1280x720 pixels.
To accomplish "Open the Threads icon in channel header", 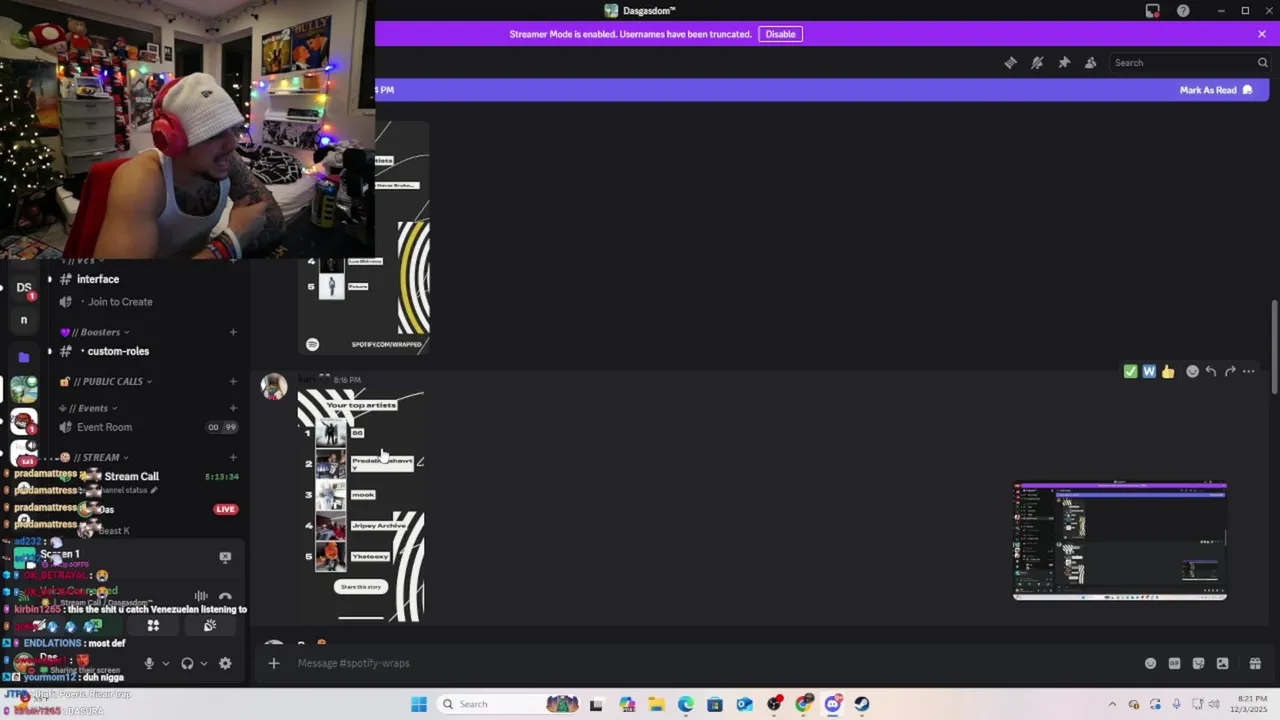I will (1010, 62).
